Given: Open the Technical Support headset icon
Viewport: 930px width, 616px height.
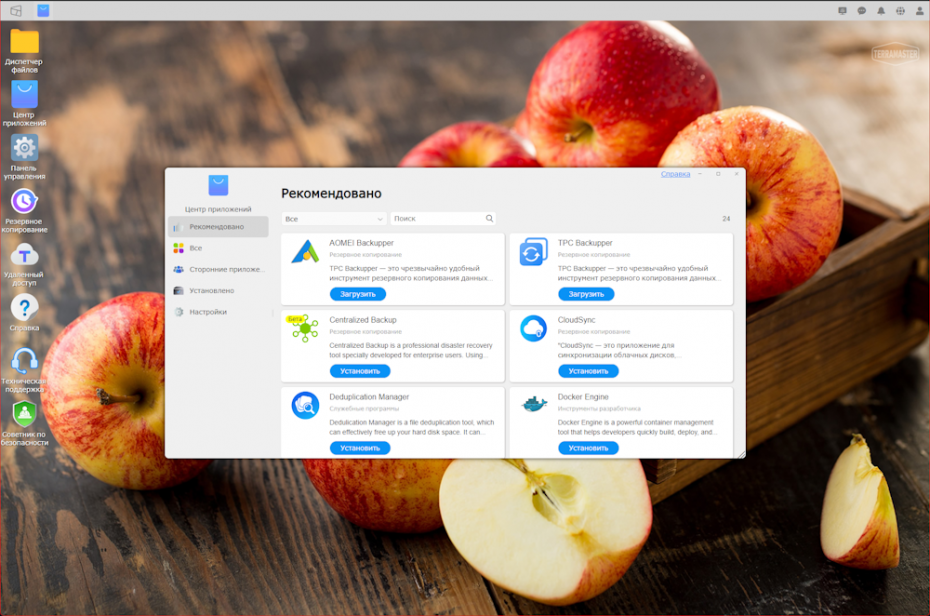Looking at the screenshot, I should pos(24,360).
